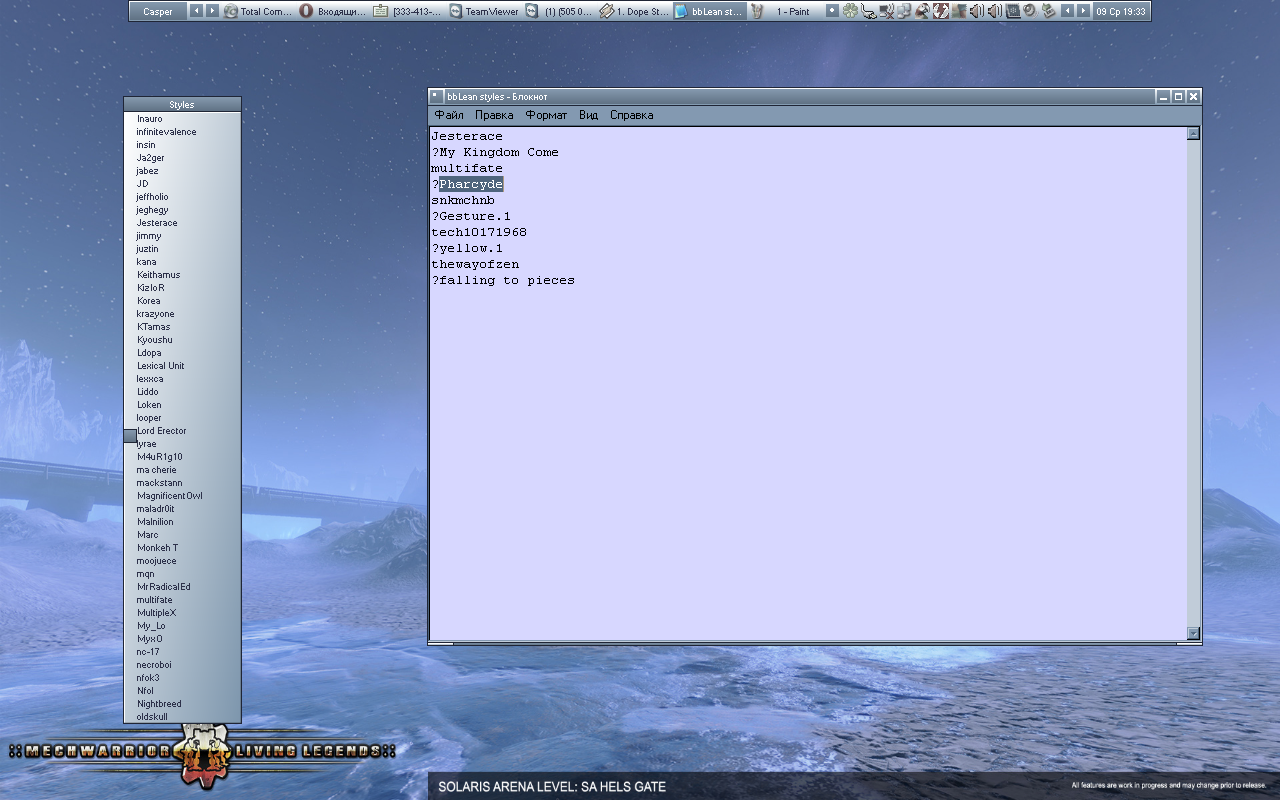Switch to the Opera Входящие window
1280x800 pixels.
pyautogui.click(x=333, y=12)
